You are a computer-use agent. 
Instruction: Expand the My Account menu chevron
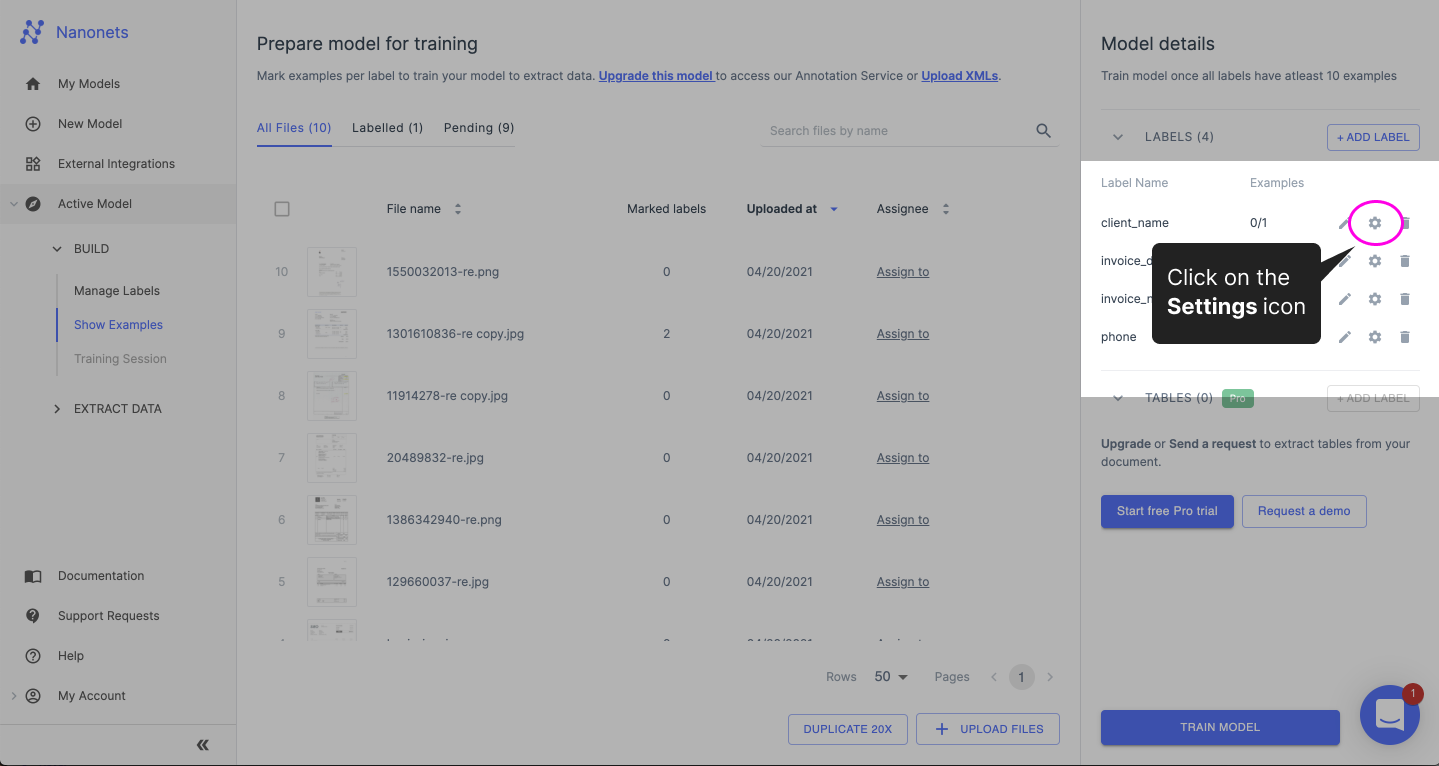click(13, 696)
